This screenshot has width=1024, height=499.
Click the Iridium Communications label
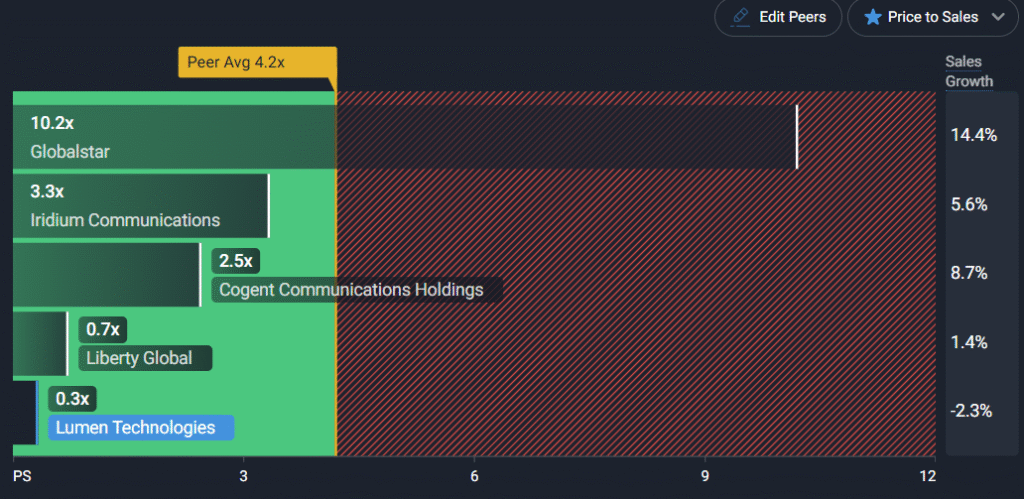(x=125, y=220)
